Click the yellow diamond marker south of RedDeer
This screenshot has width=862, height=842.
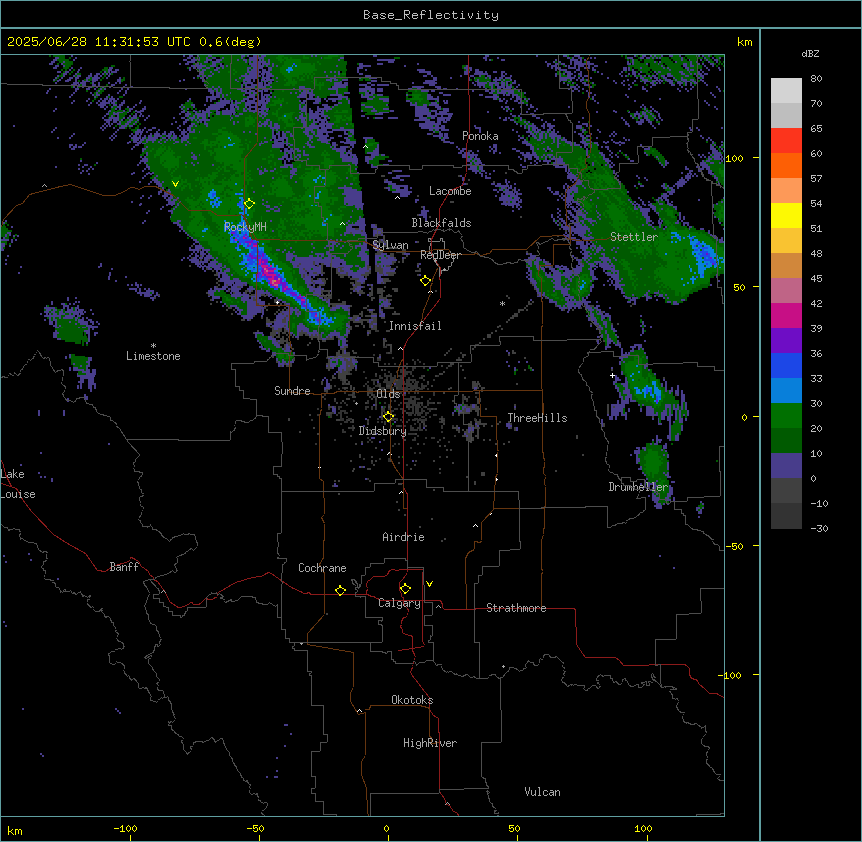pyautogui.click(x=425, y=281)
